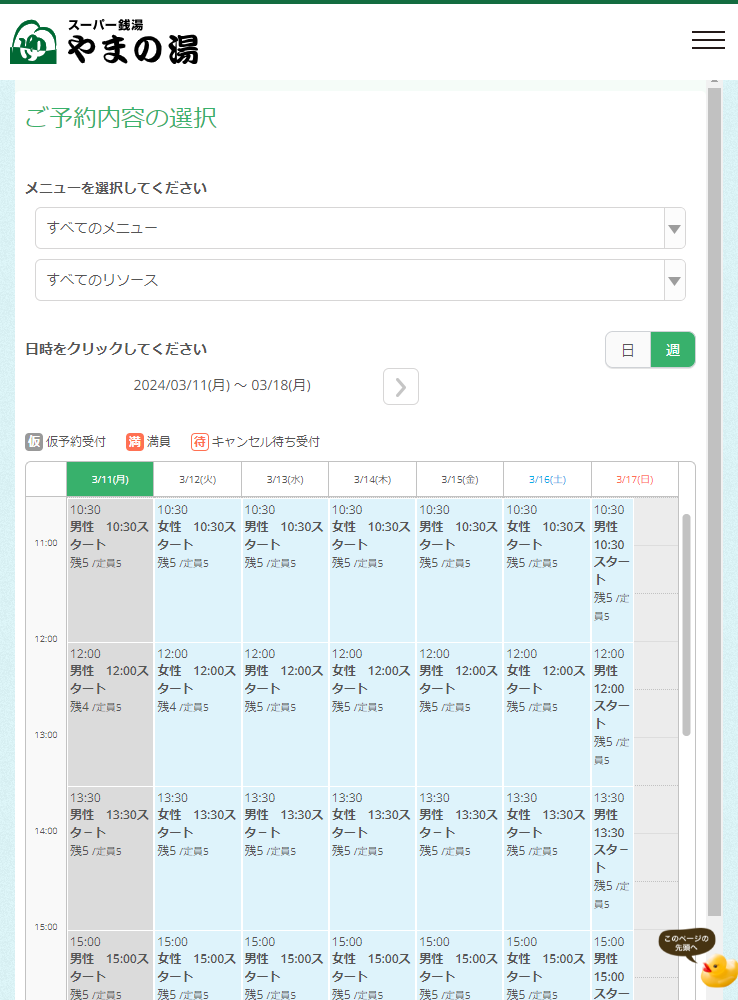Open the すべてのリソース dropdown
Screen dimensions: 738x1000
[360, 280]
